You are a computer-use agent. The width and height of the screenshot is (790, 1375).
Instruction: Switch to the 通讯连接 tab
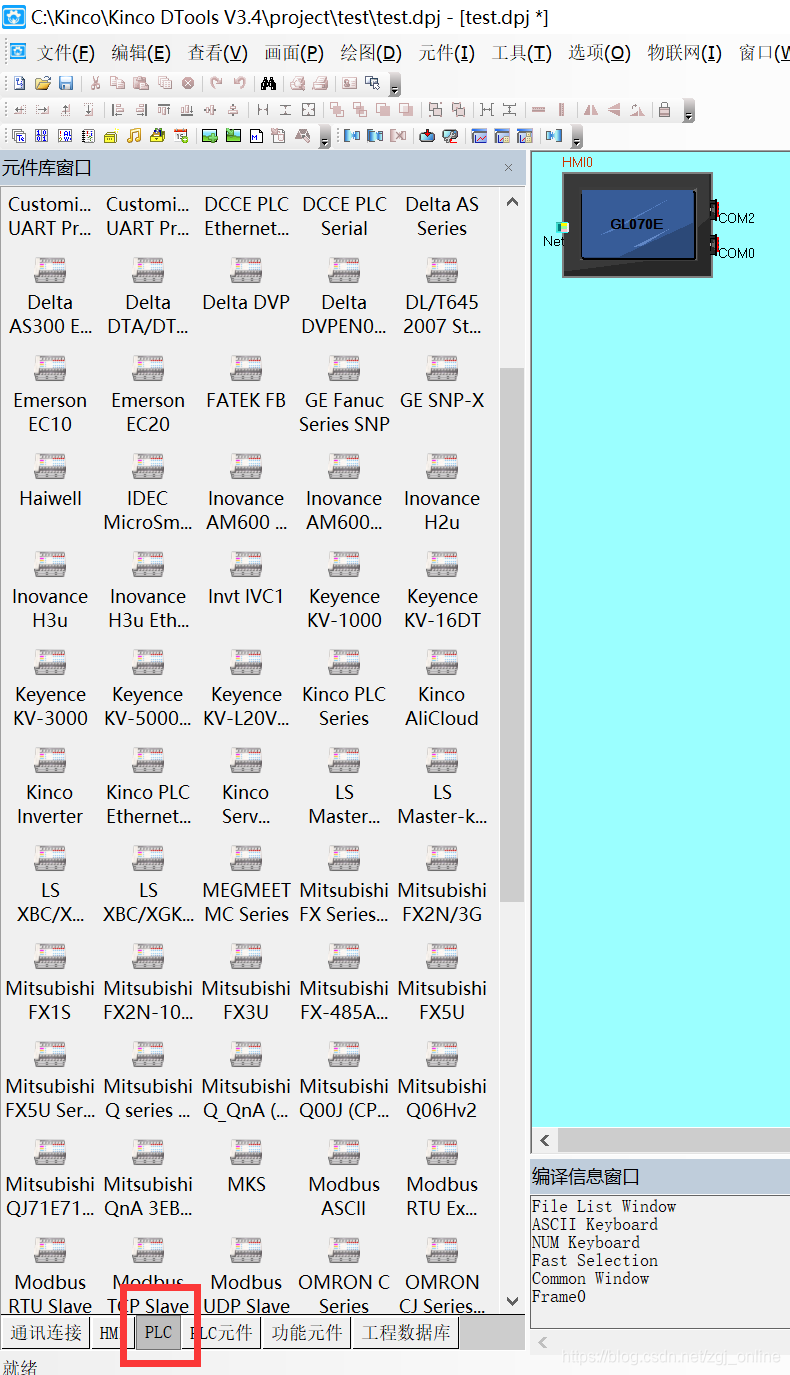(x=46, y=1333)
